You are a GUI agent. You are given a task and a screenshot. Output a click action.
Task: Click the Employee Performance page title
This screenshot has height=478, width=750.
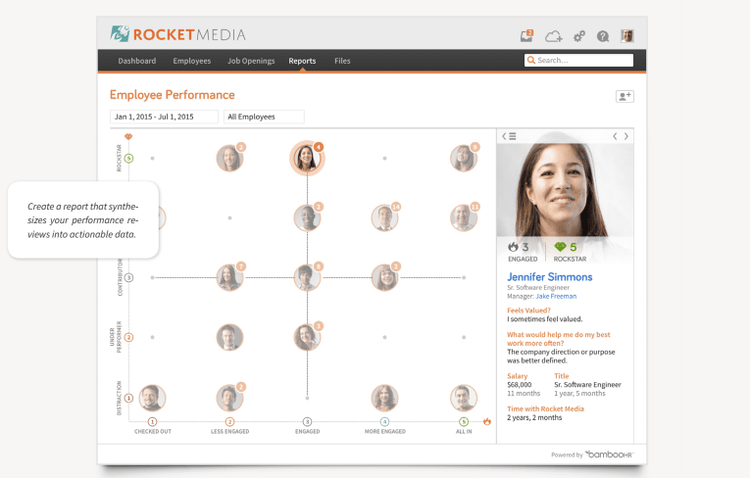(172, 95)
